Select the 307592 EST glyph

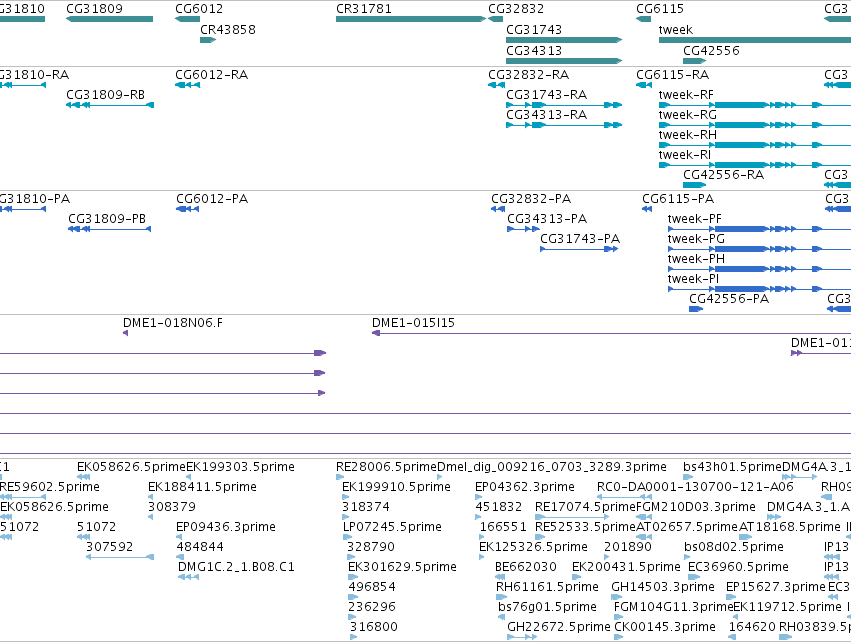(x=120, y=557)
